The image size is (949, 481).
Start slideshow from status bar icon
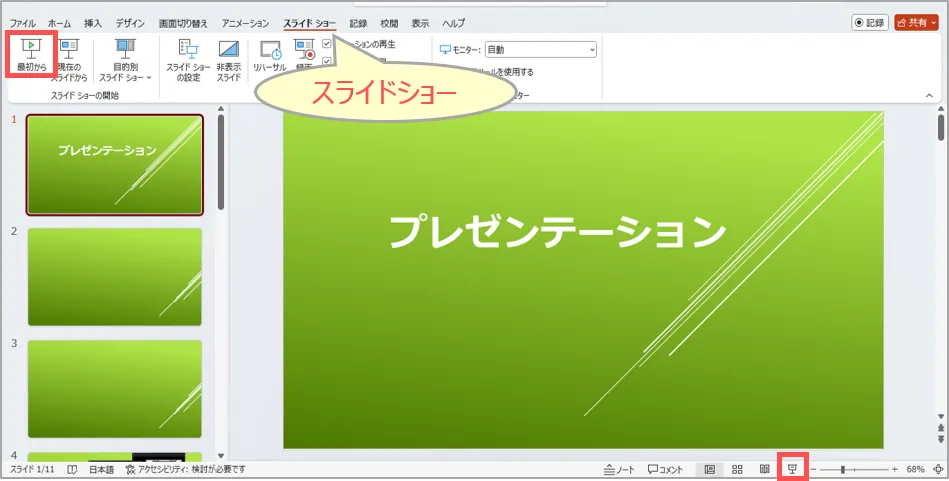click(793, 469)
